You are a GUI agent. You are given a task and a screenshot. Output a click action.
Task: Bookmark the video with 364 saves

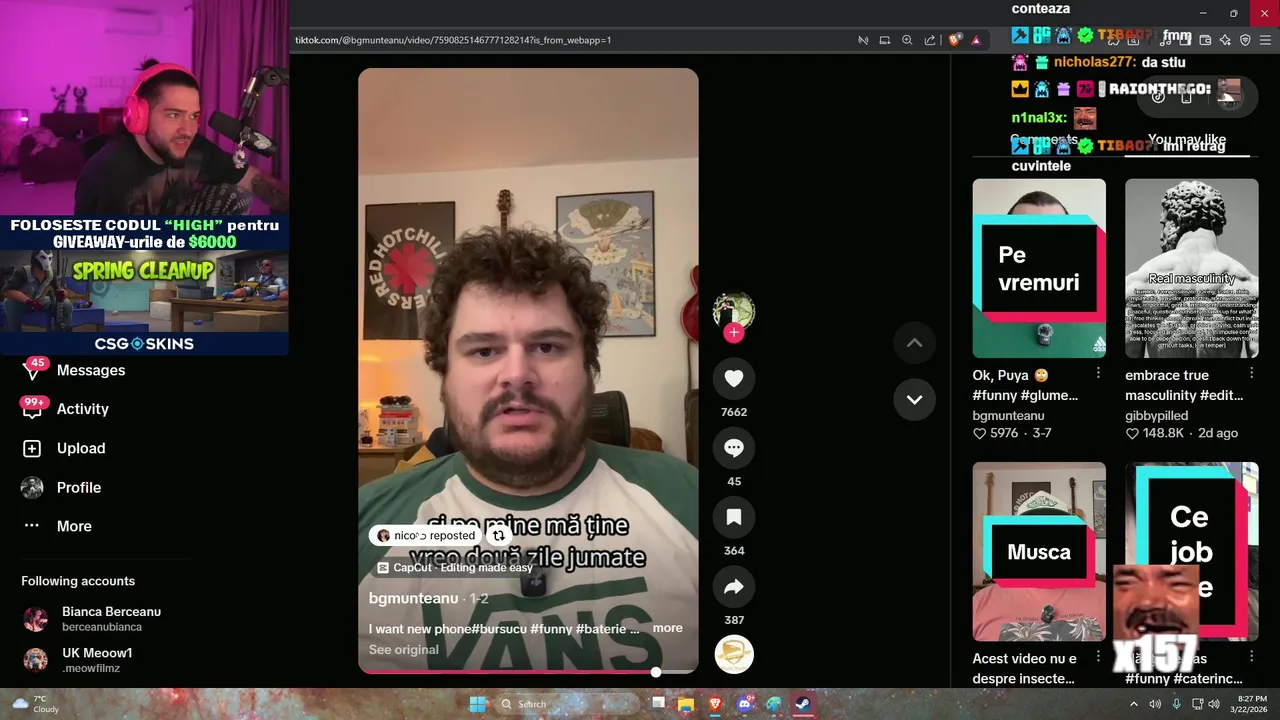coord(733,517)
